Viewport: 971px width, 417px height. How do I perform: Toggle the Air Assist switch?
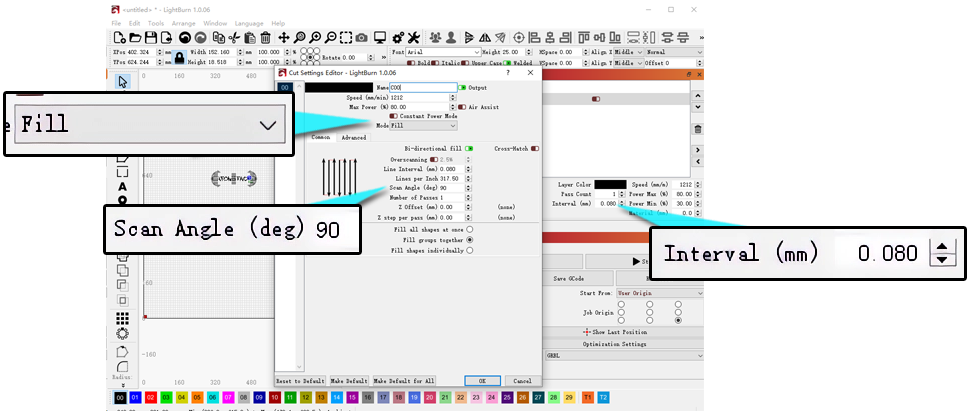coord(462,107)
